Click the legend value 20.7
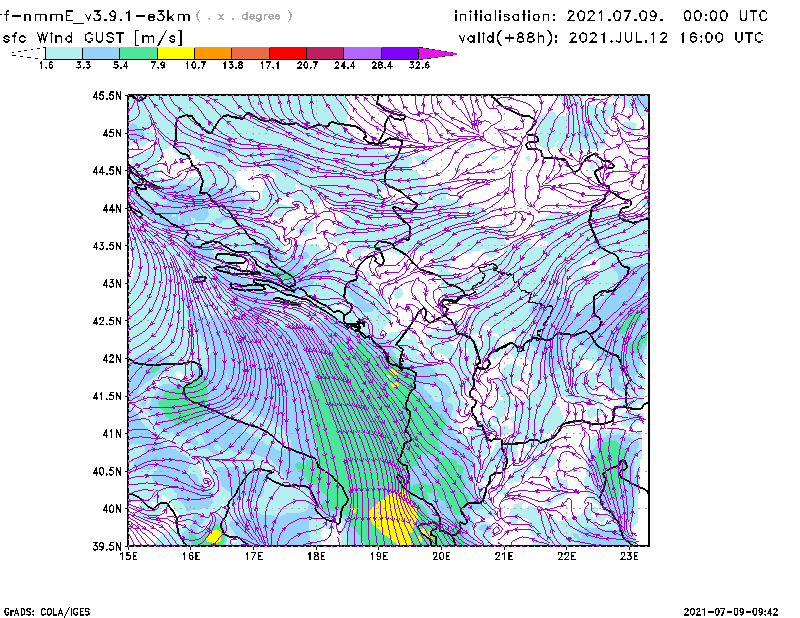 pos(307,65)
